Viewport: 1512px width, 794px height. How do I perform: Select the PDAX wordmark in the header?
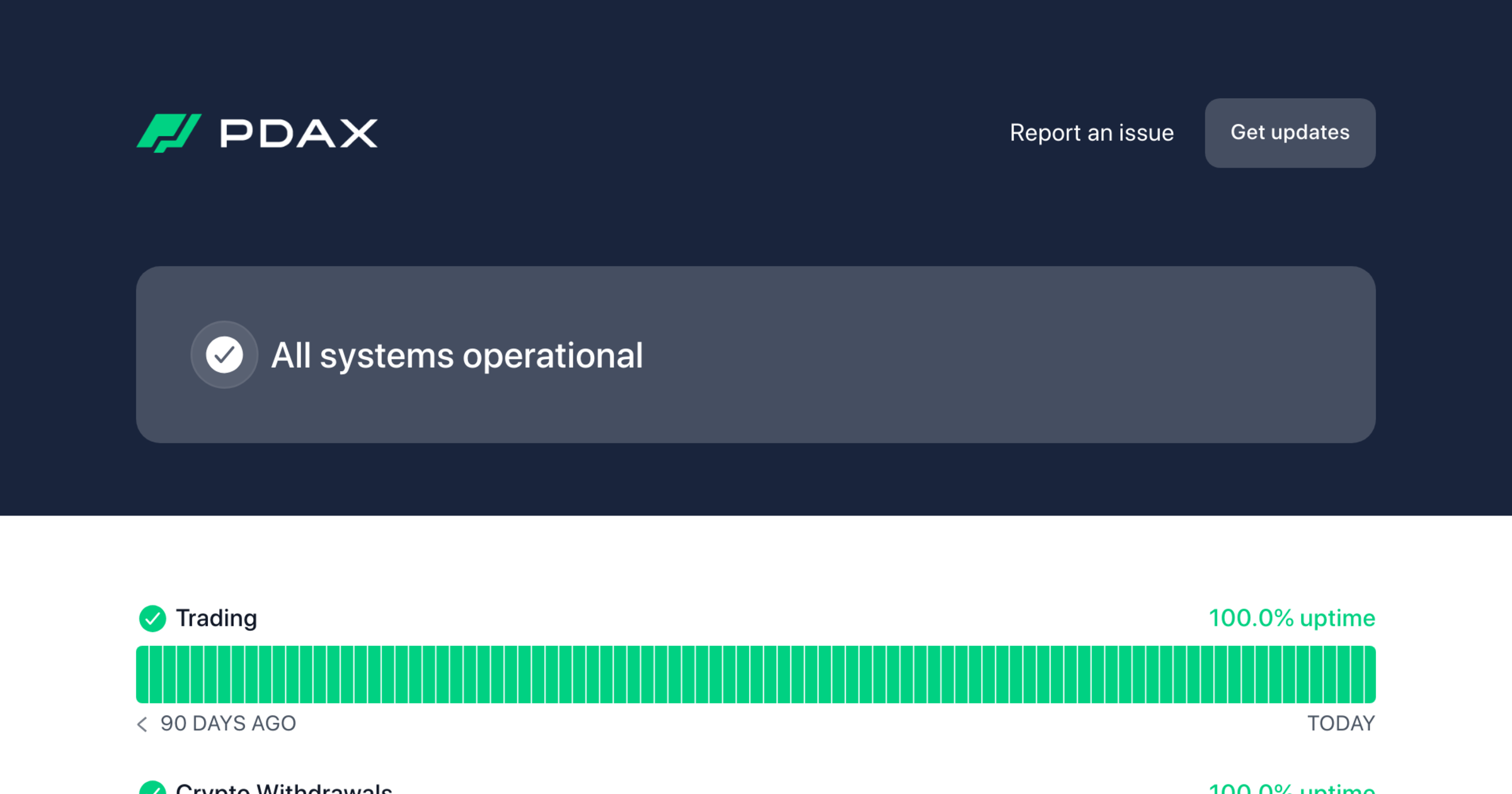pyautogui.click(x=295, y=132)
